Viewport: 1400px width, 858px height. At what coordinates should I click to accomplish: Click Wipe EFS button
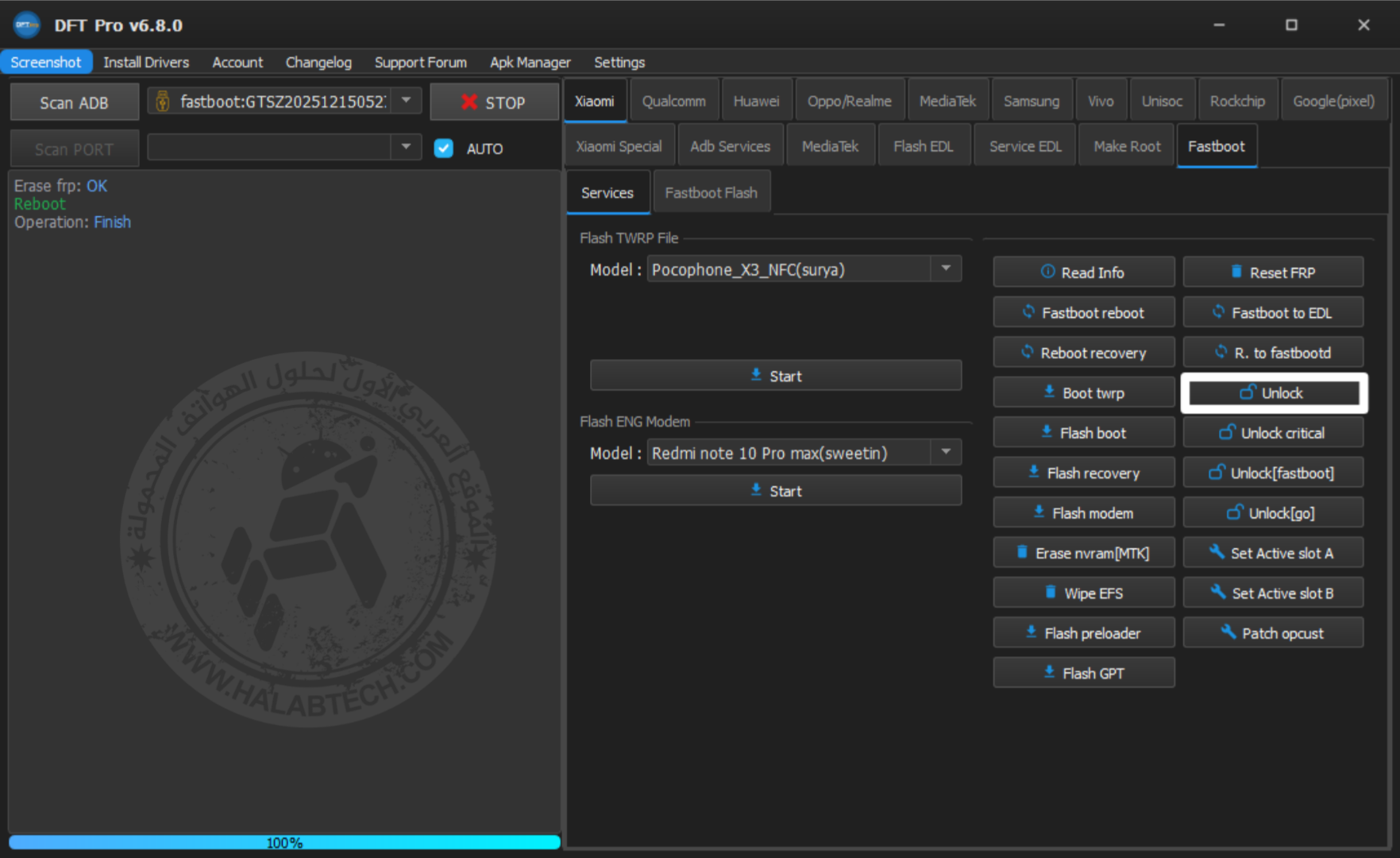point(1083,593)
